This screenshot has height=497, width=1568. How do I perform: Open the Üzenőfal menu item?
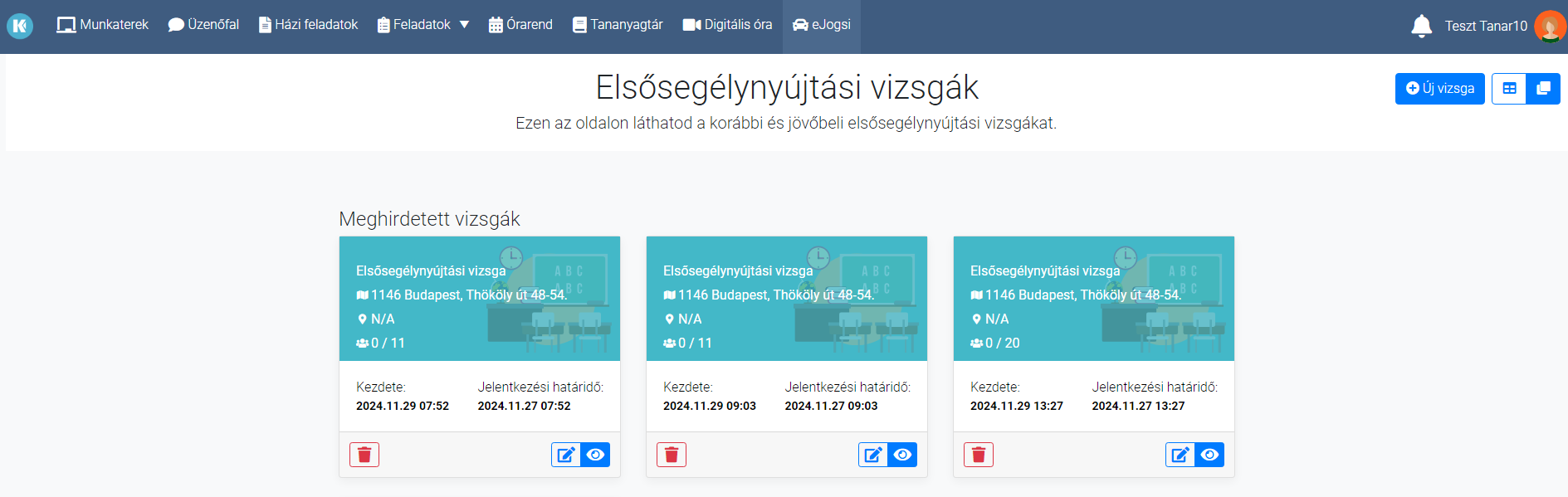click(203, 25)
